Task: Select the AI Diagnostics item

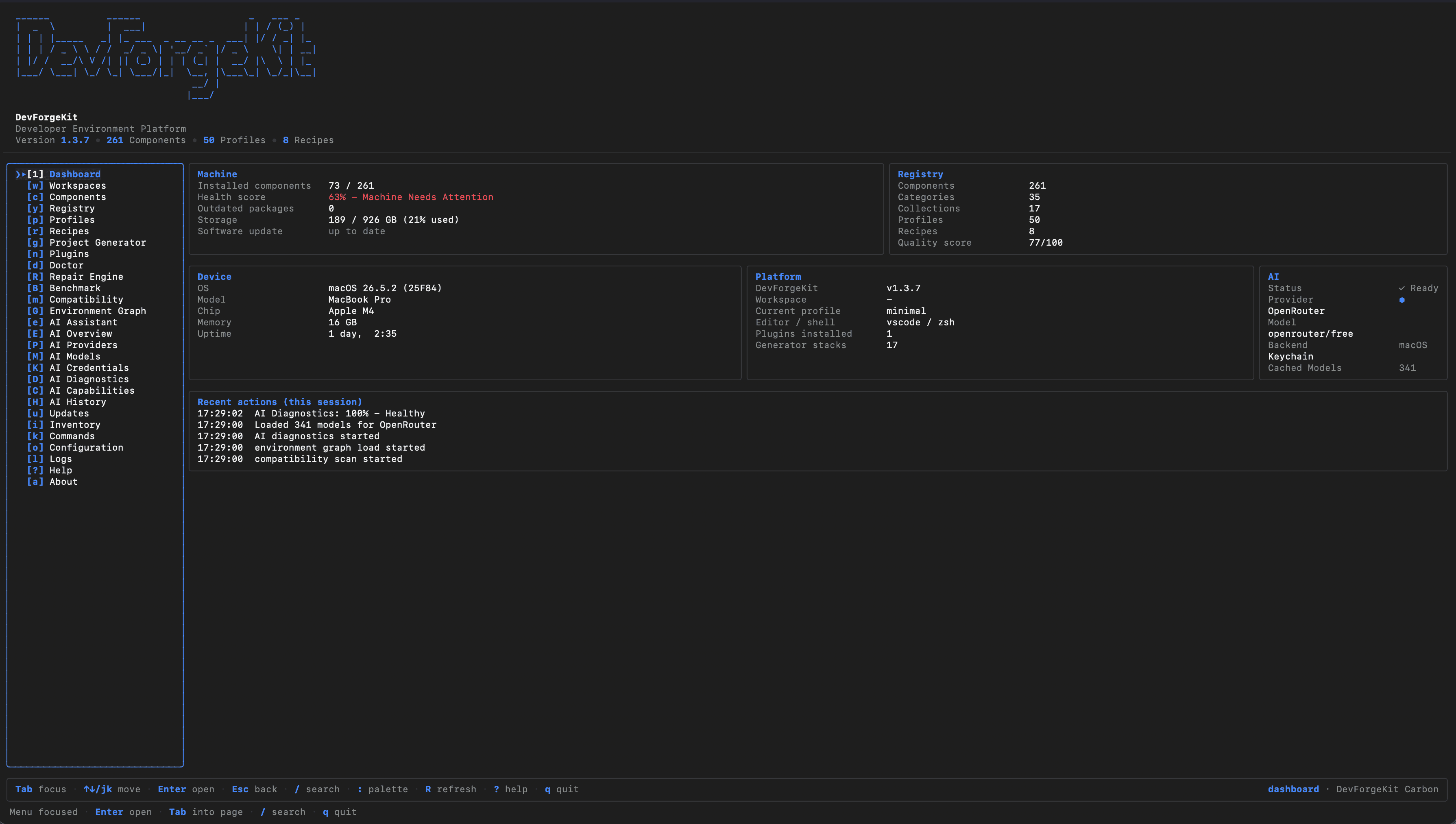Action: point(78,379)
